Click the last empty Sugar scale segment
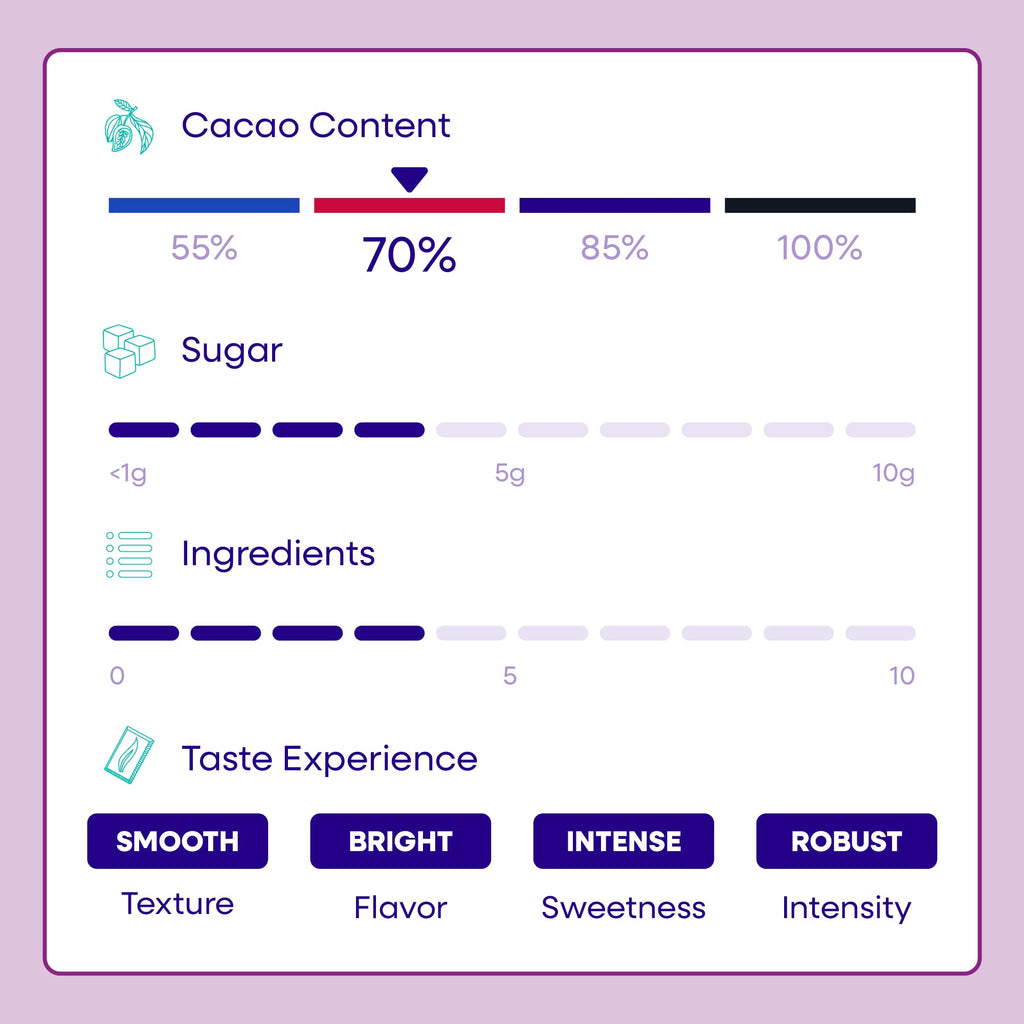Image resolution: width=1024 pixels, height=1024 pixels. [880, 430]
